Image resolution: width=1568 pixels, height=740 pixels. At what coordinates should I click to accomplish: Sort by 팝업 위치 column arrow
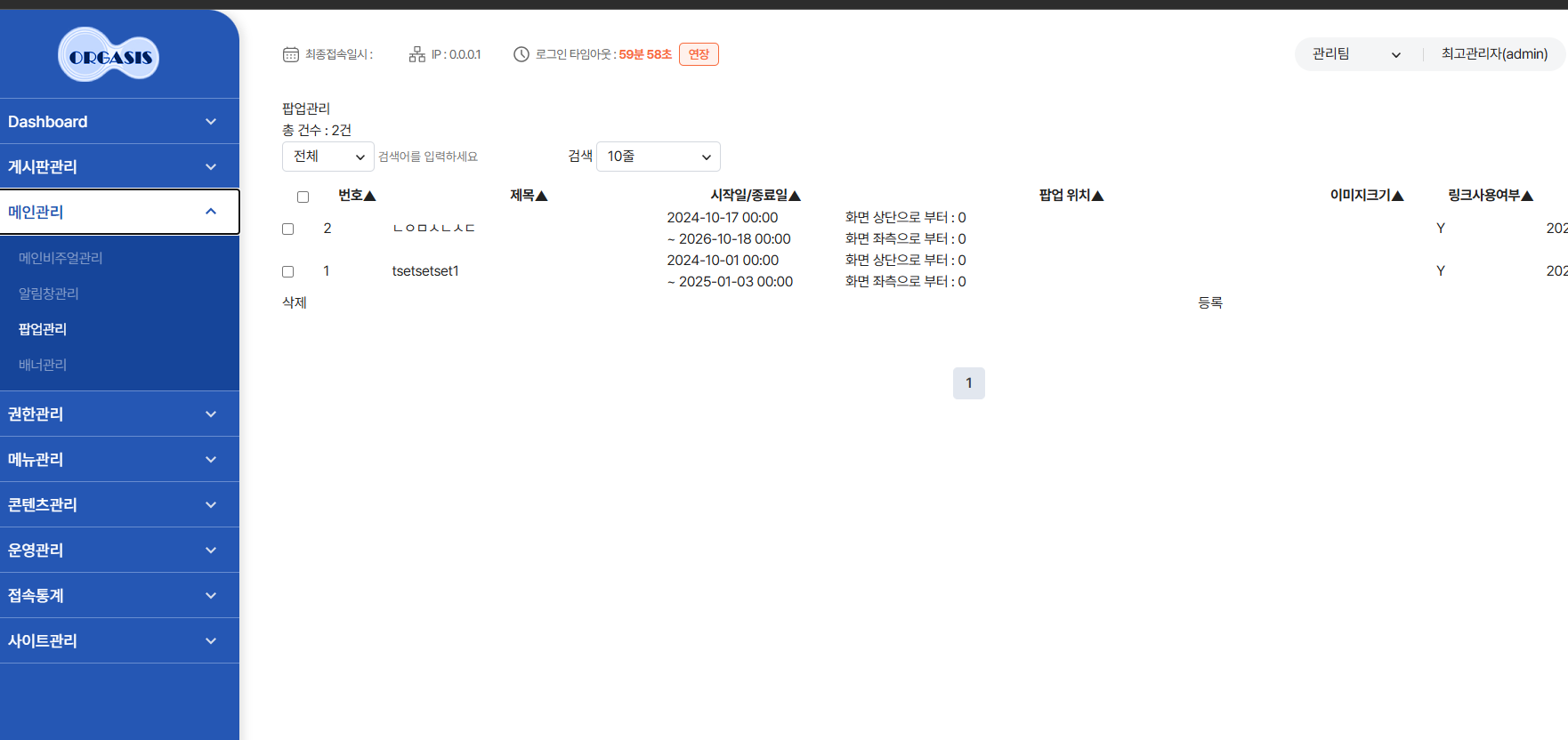click(1097, 196)
